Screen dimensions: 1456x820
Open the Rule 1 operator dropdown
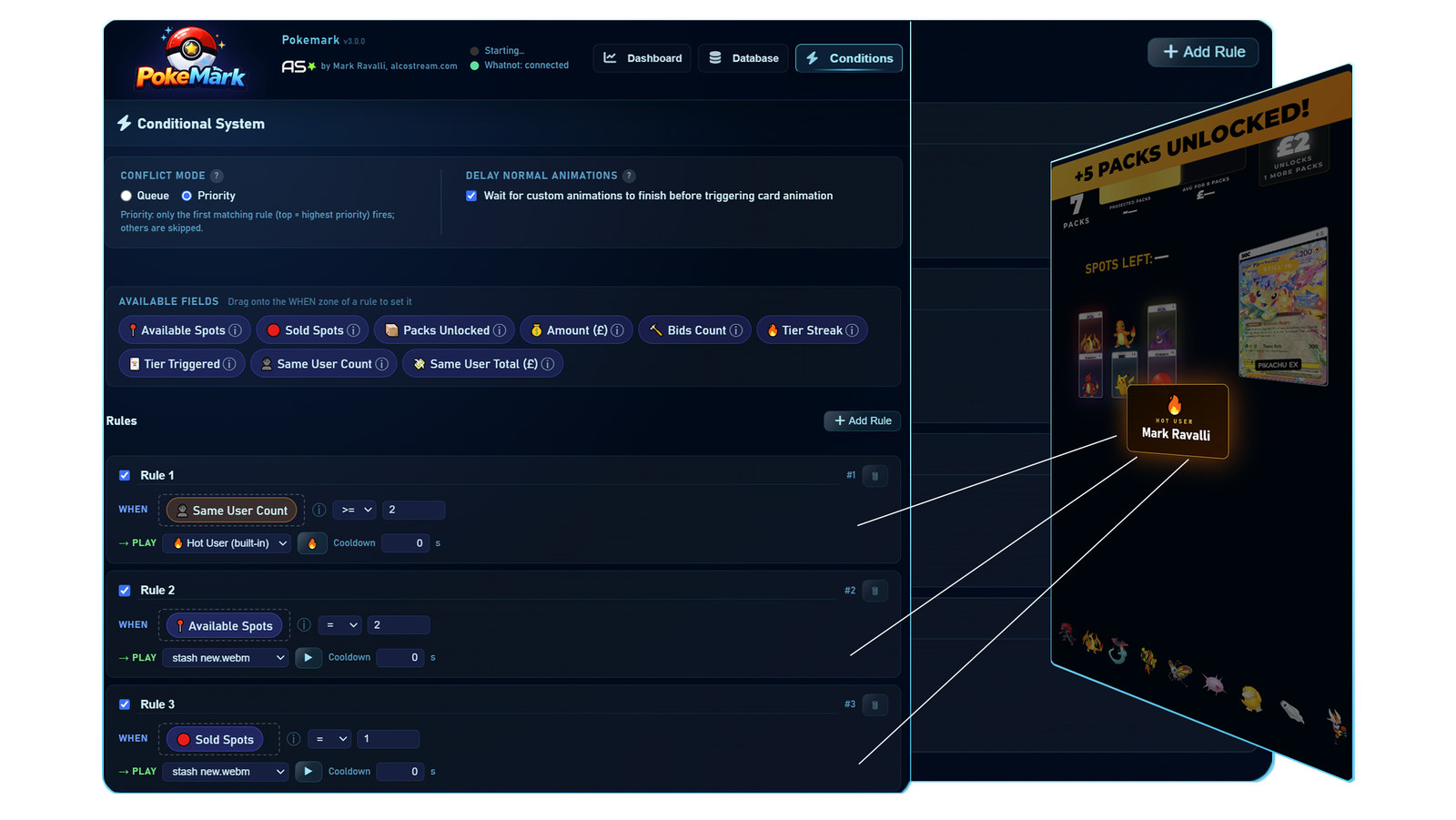[354, 510]
